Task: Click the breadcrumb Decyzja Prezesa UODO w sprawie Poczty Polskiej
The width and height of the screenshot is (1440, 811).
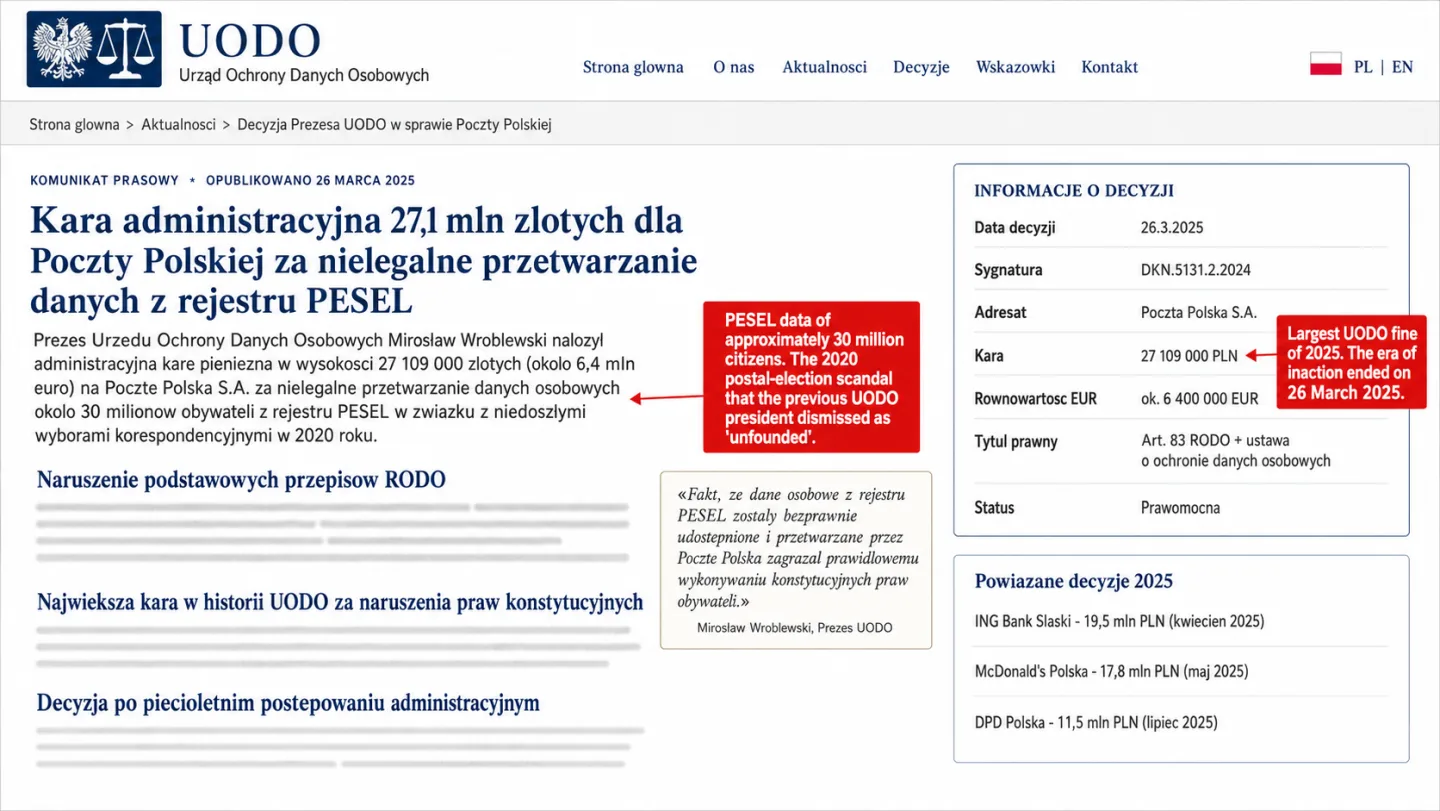Action: point(395,125)
